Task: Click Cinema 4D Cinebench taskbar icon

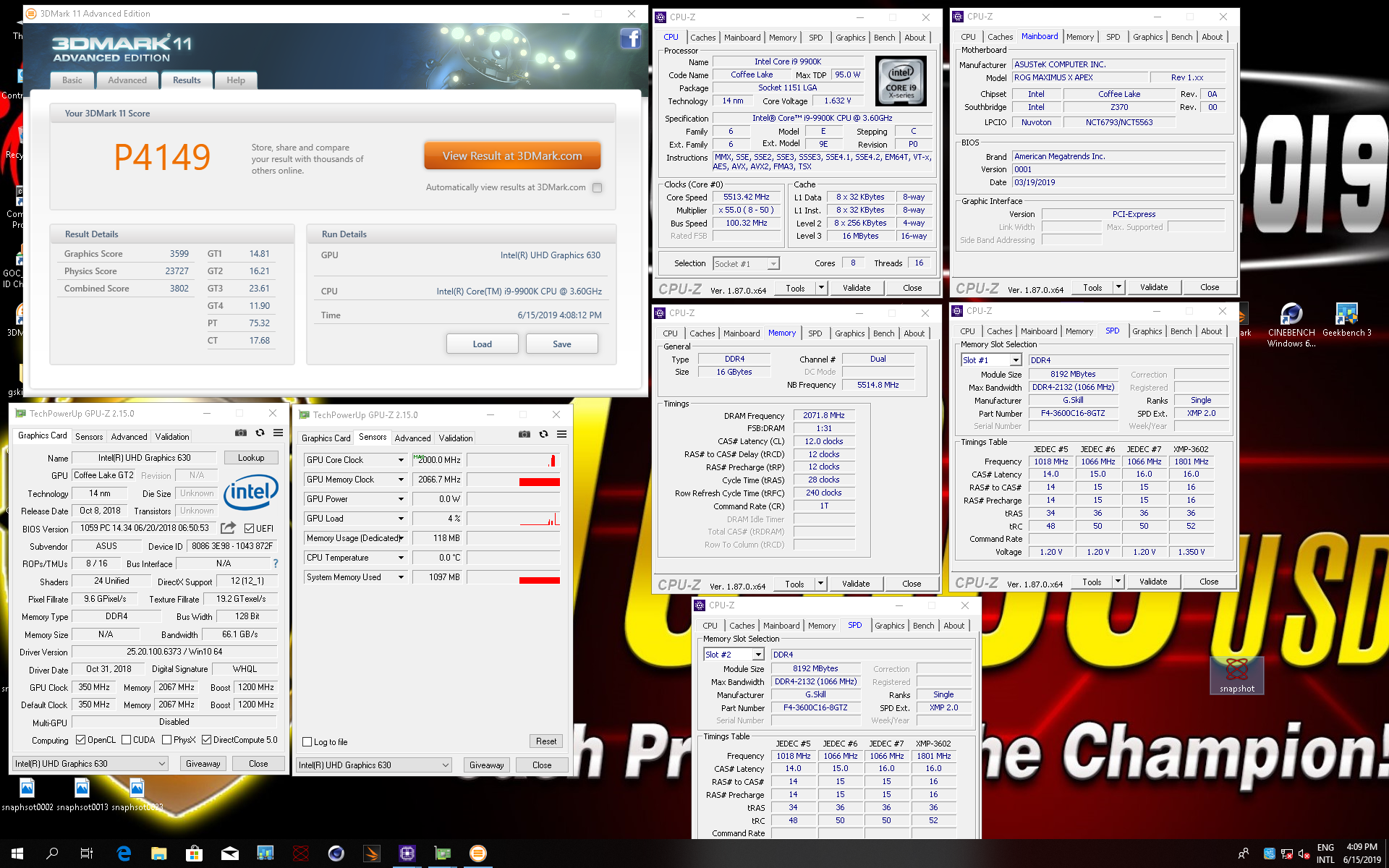Action: (336, 854)
